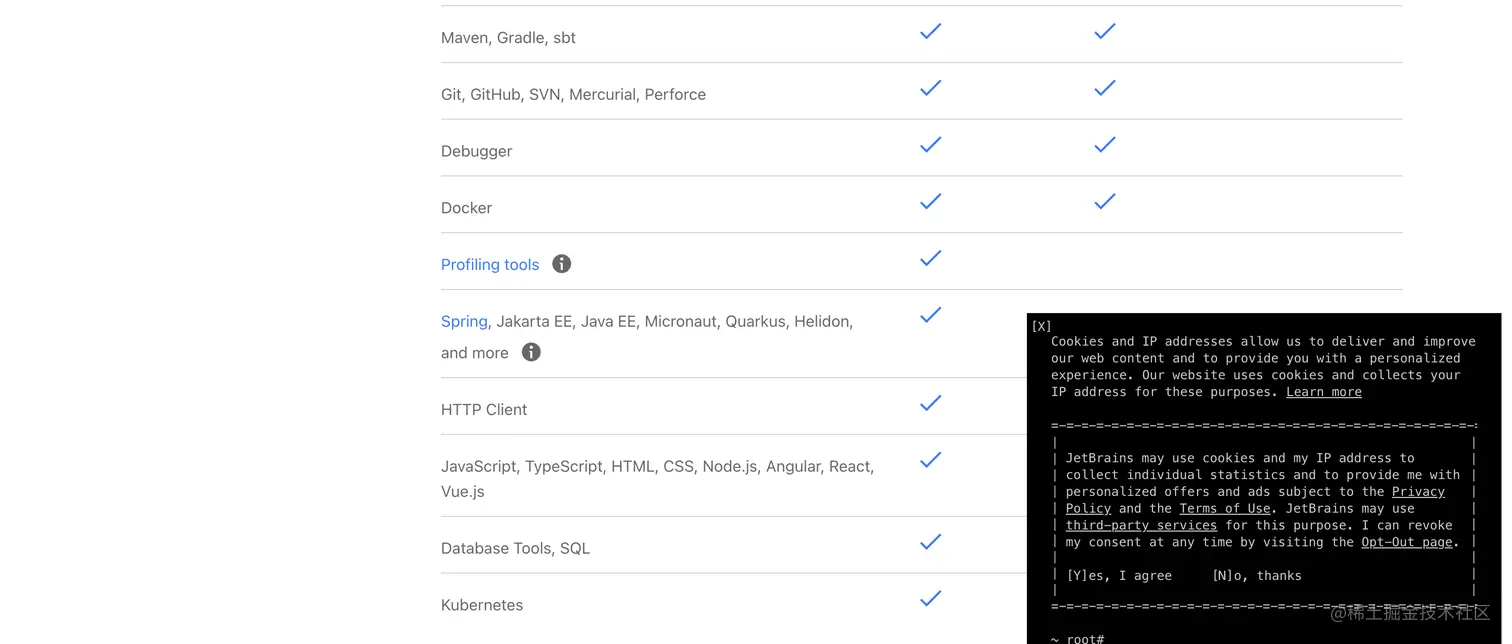This screenshot has height=644, width=1512.
Task: Open the Terms of Use link
Action: click(1224, 509)
